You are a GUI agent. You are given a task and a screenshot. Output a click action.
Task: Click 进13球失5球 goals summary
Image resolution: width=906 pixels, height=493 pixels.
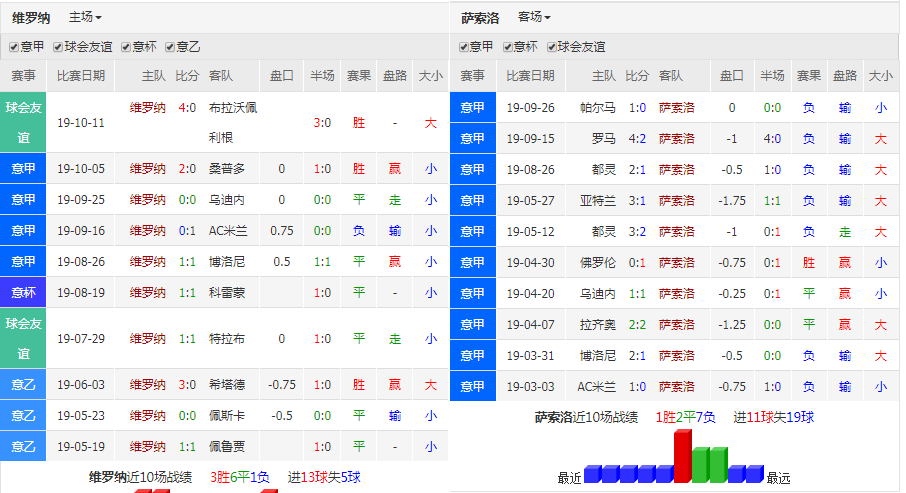click(324, 477)
